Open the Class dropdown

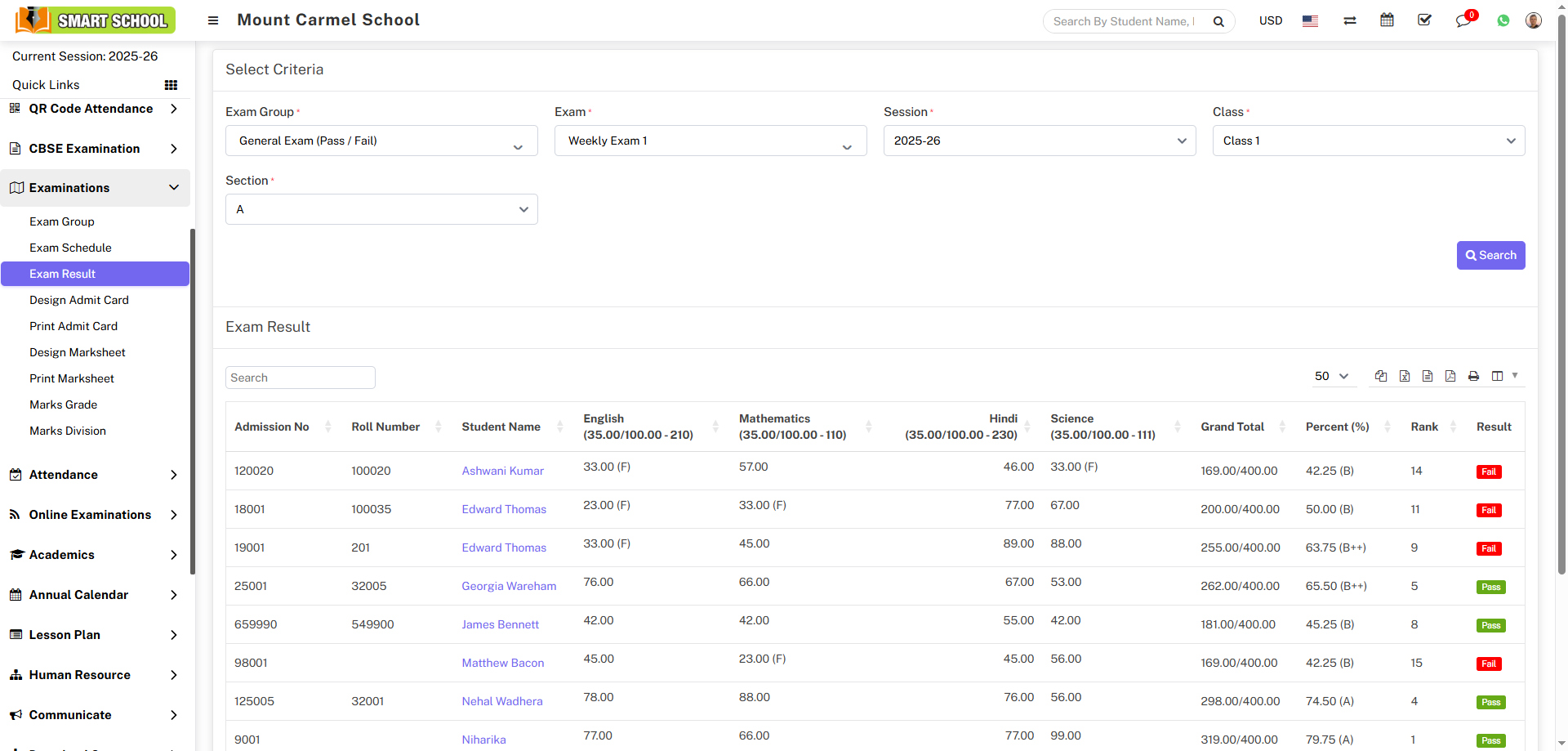pyautogui.click(x=1368, y=141)
